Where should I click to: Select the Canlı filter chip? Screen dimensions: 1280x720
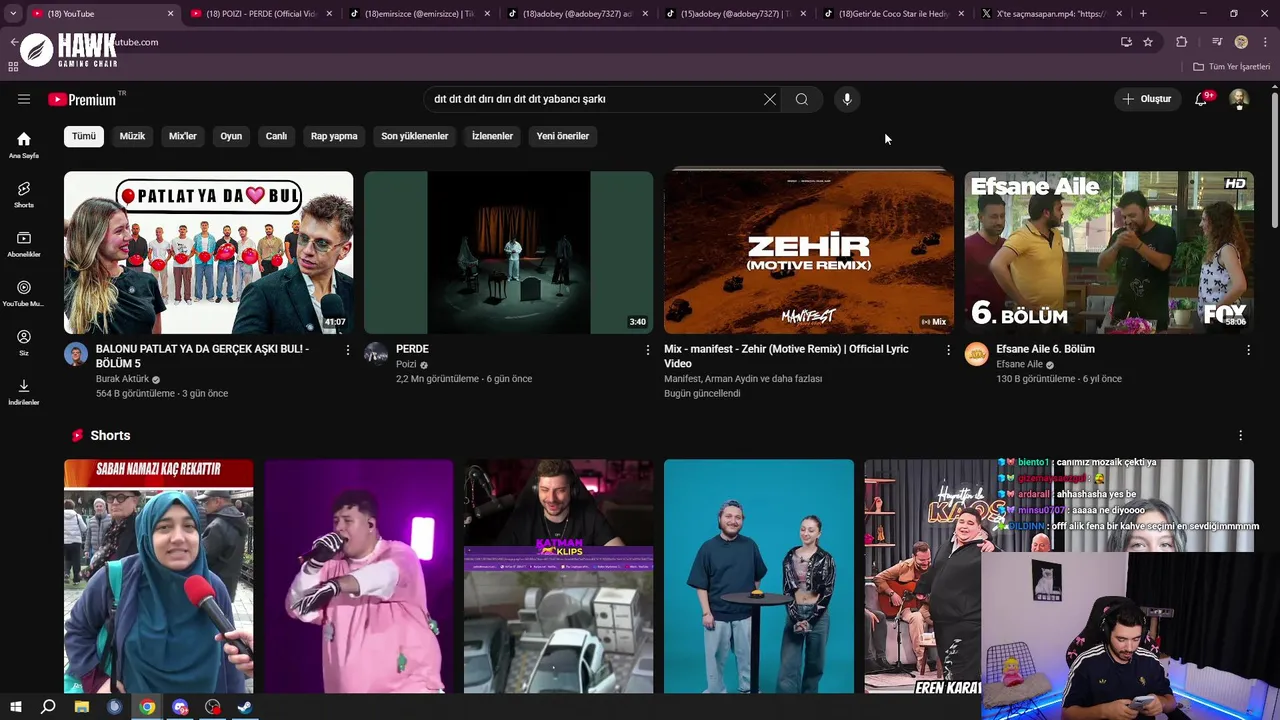point(276,136)
